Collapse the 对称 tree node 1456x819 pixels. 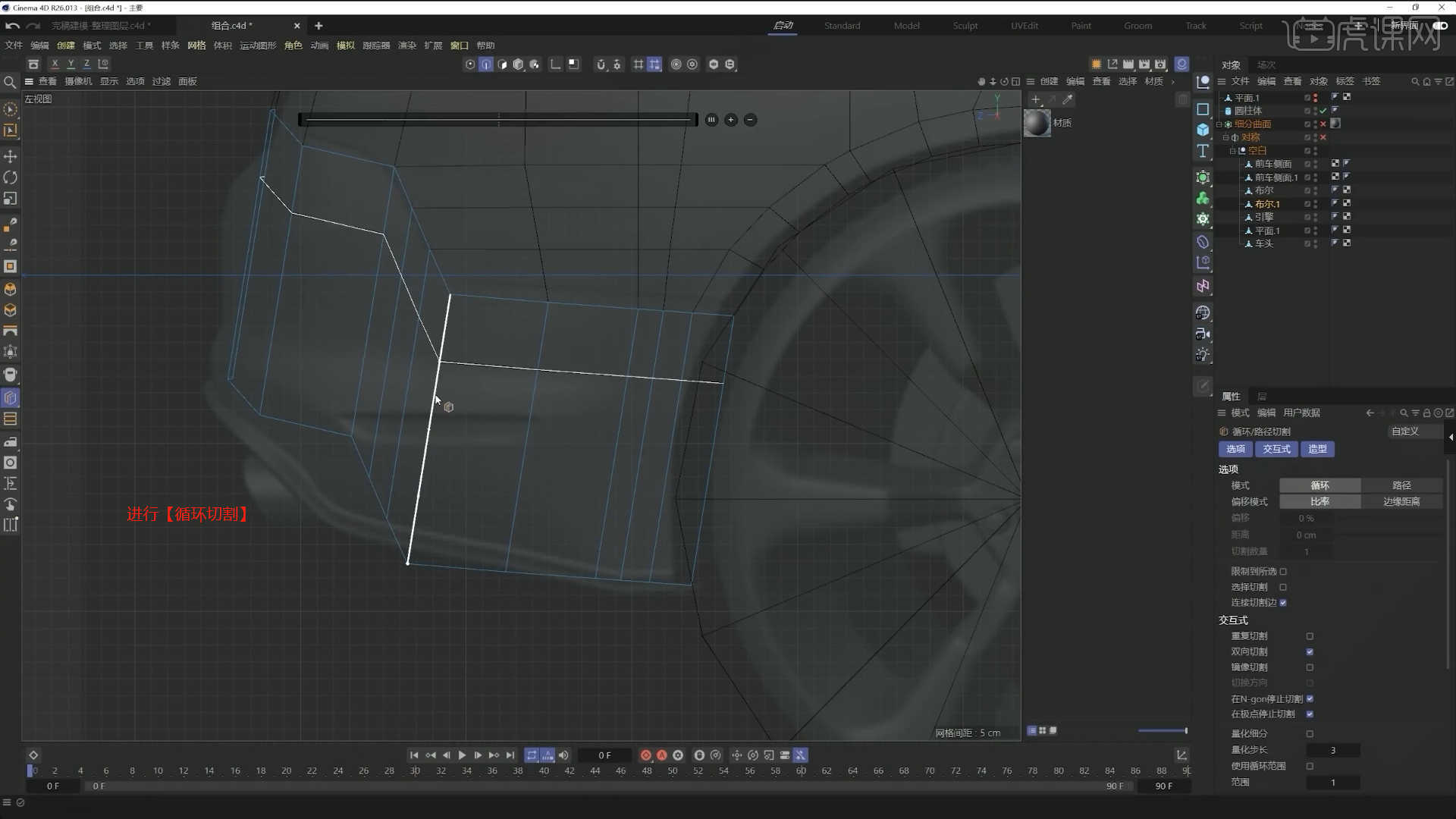1225,137
